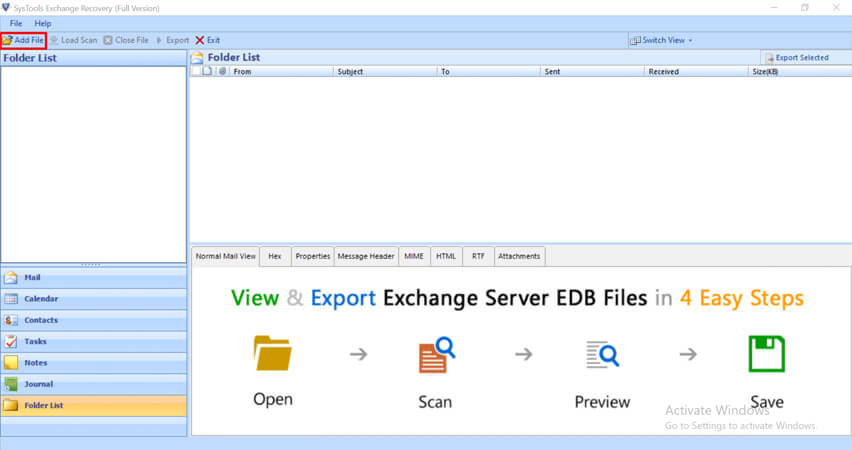Click the navigation pane splitter grip dots
This screenshot has width=852, height=450.
tap(91, 265)
